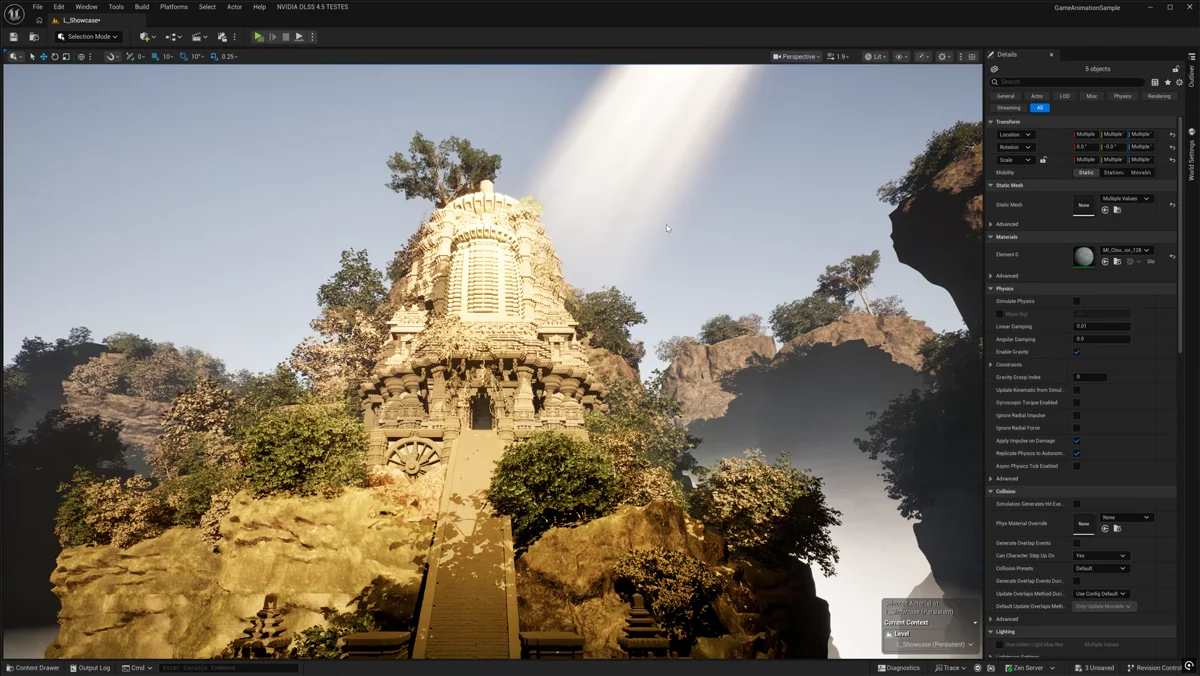
Task: Open the Build menu
Action: tap(142, 7)
